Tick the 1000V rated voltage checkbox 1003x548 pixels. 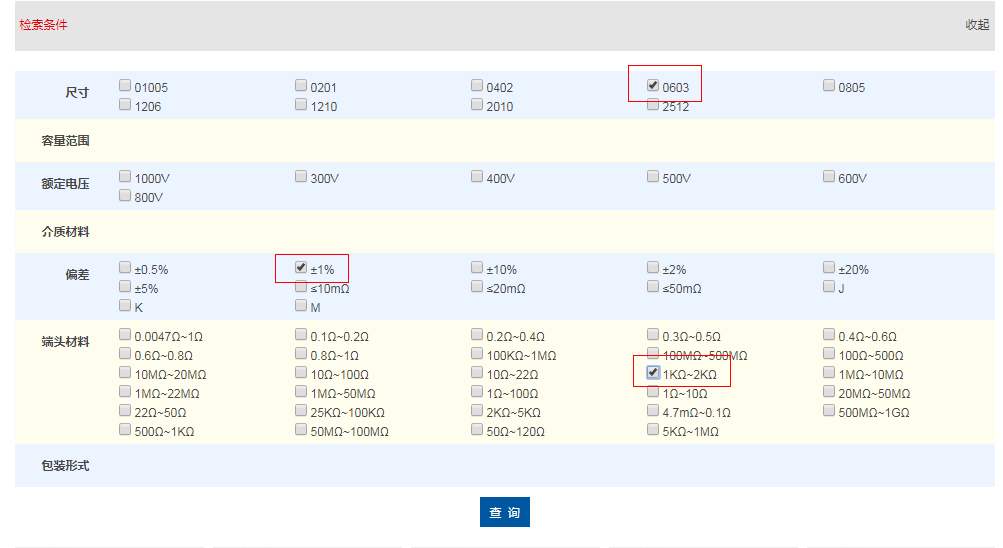[x=125, y=177]
